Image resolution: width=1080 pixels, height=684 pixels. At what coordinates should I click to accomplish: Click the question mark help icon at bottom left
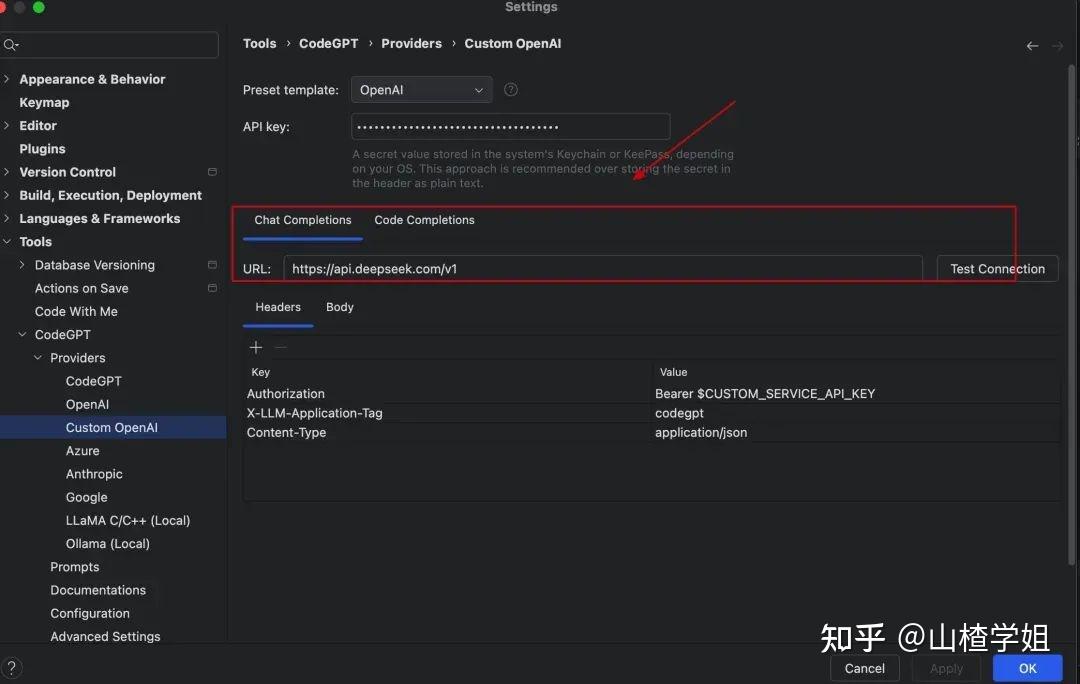click(x=11, y=667)
